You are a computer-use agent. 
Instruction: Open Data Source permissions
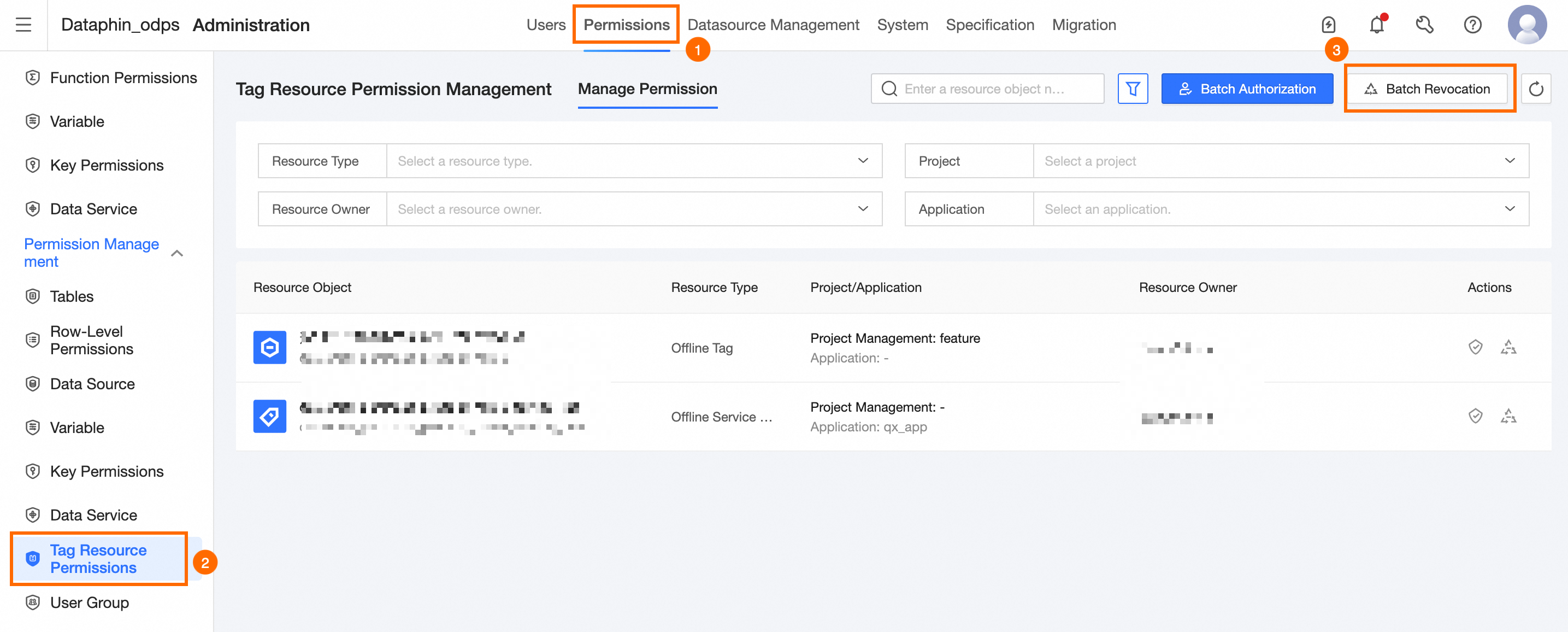[x=92, y=384]
